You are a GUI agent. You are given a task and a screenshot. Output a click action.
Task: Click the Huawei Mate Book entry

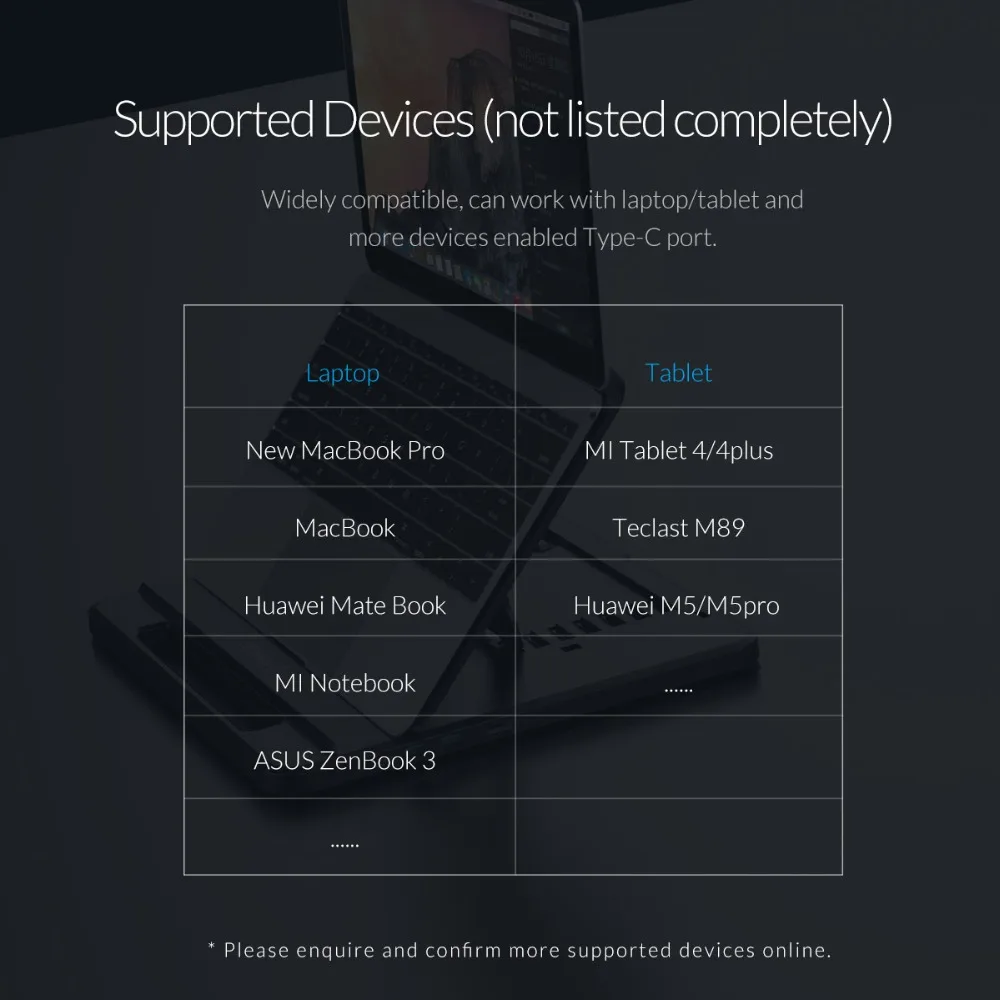point(345,605)
